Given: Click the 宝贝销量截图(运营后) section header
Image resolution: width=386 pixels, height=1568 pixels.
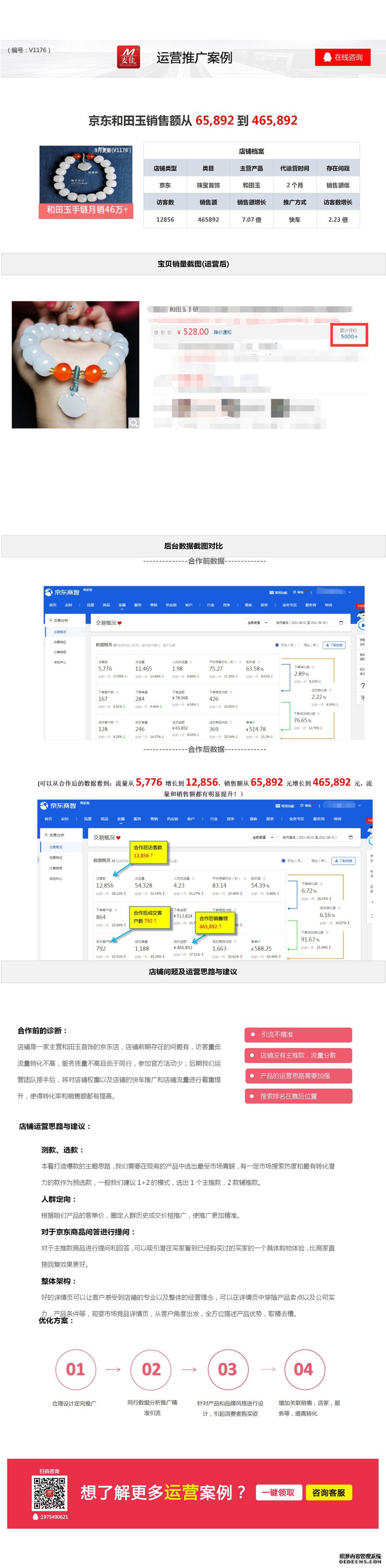Looking at the screenshot, I should click(193, 264).
